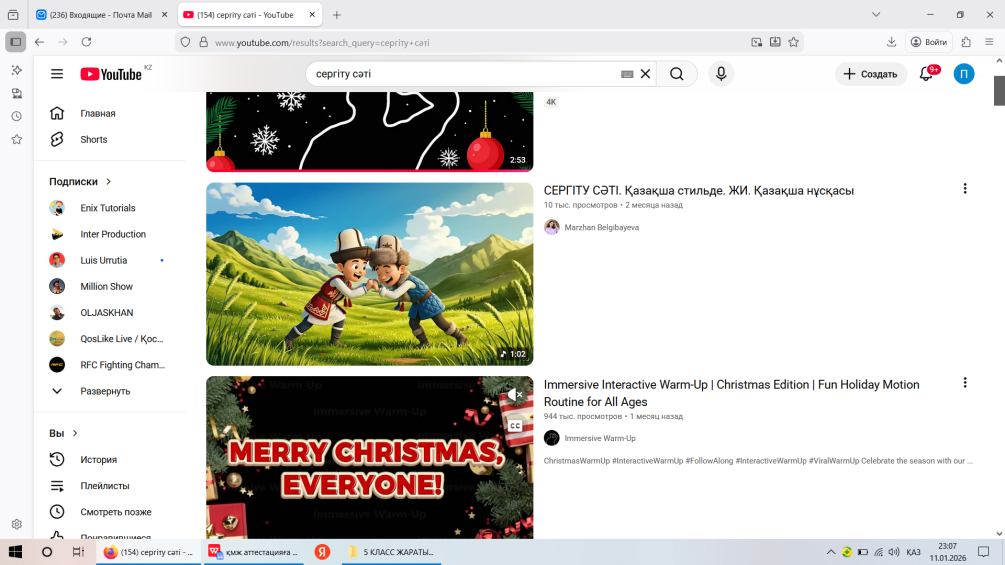This screenshot has height=565, width=1005.
Task: Open Enix Tutorials channel
Action: (109, 208)
